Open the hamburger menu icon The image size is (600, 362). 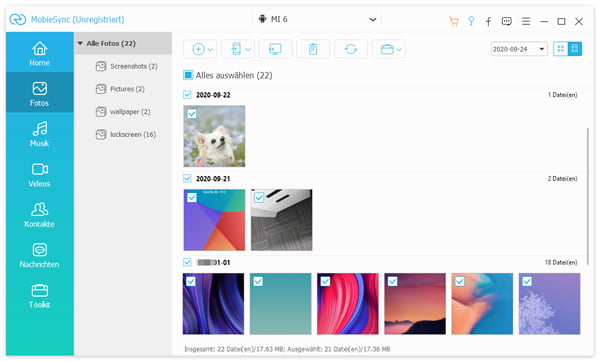pyautogui.click(x=526, y=21)
